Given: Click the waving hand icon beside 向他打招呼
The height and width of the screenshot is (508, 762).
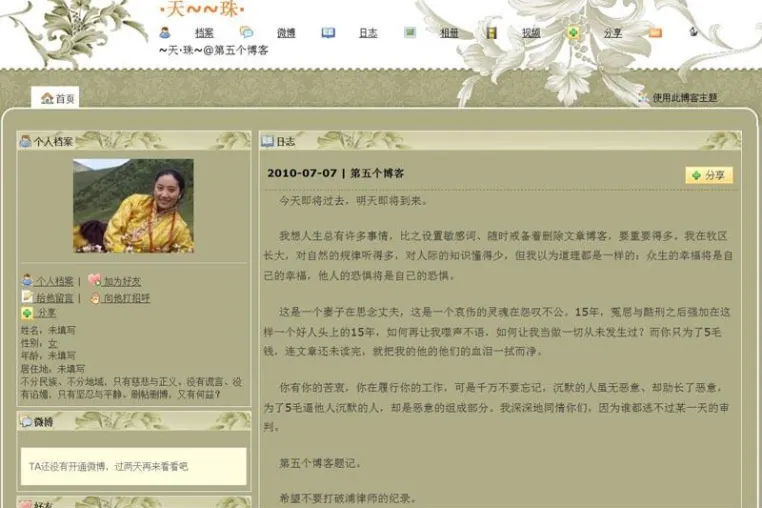Looking at the screenshot, I should tap(95, 298).
